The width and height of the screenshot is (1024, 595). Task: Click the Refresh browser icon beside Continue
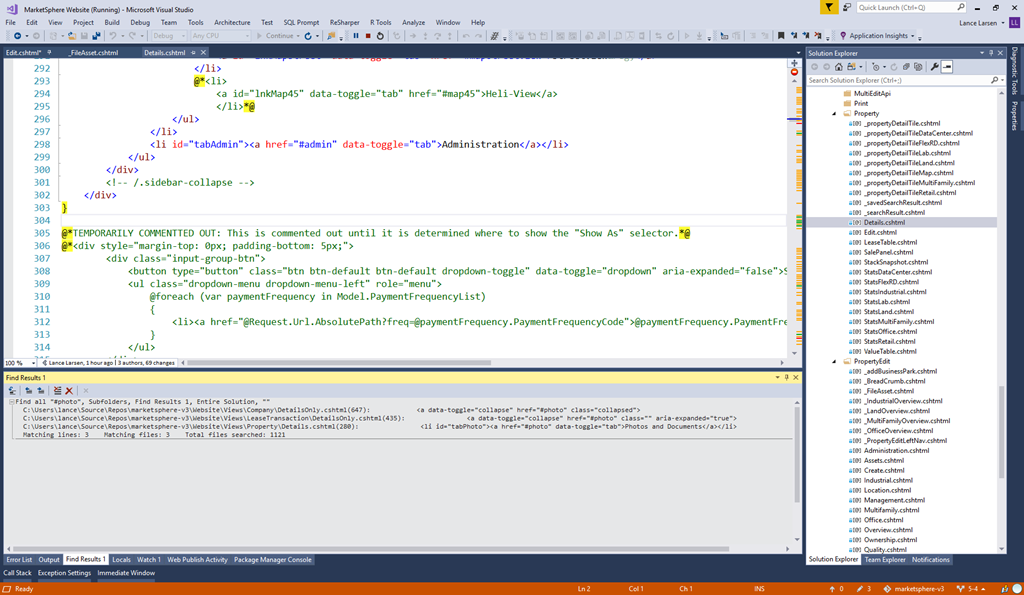click(x=308, y=36)
